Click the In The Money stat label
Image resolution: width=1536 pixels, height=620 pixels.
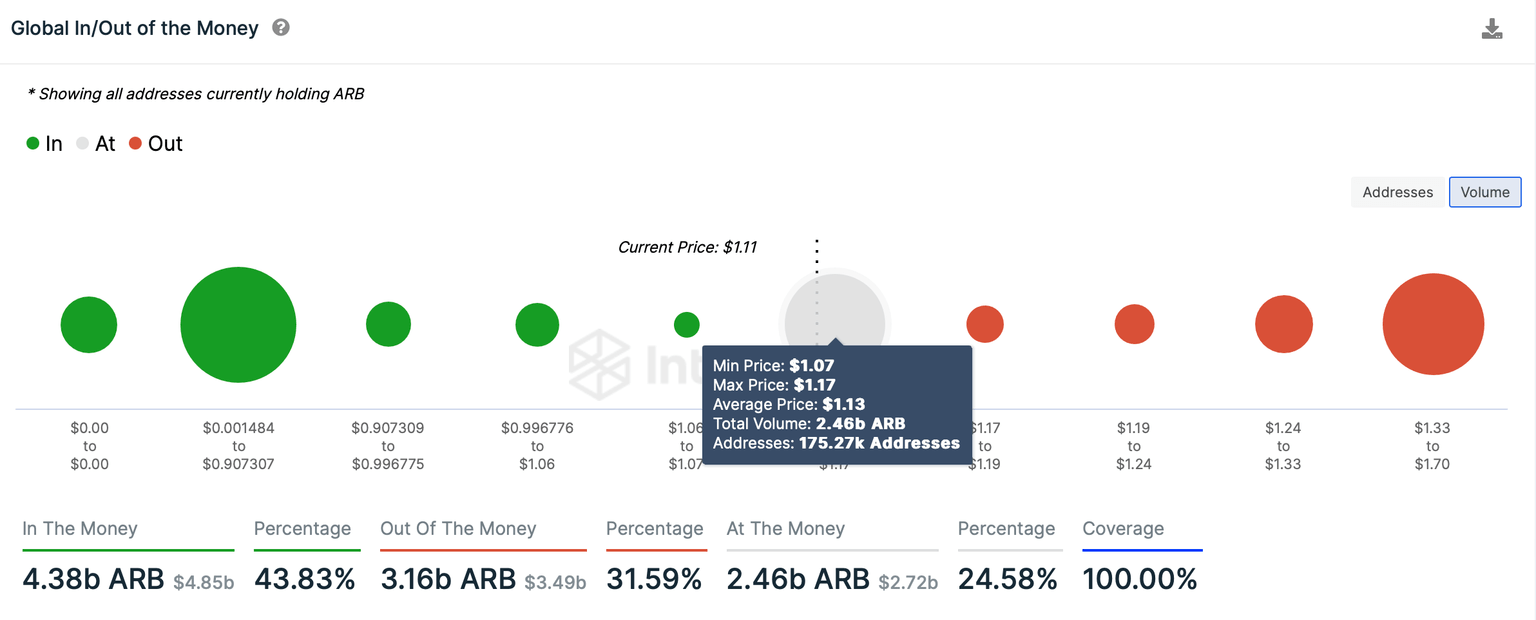click(80, 529)
